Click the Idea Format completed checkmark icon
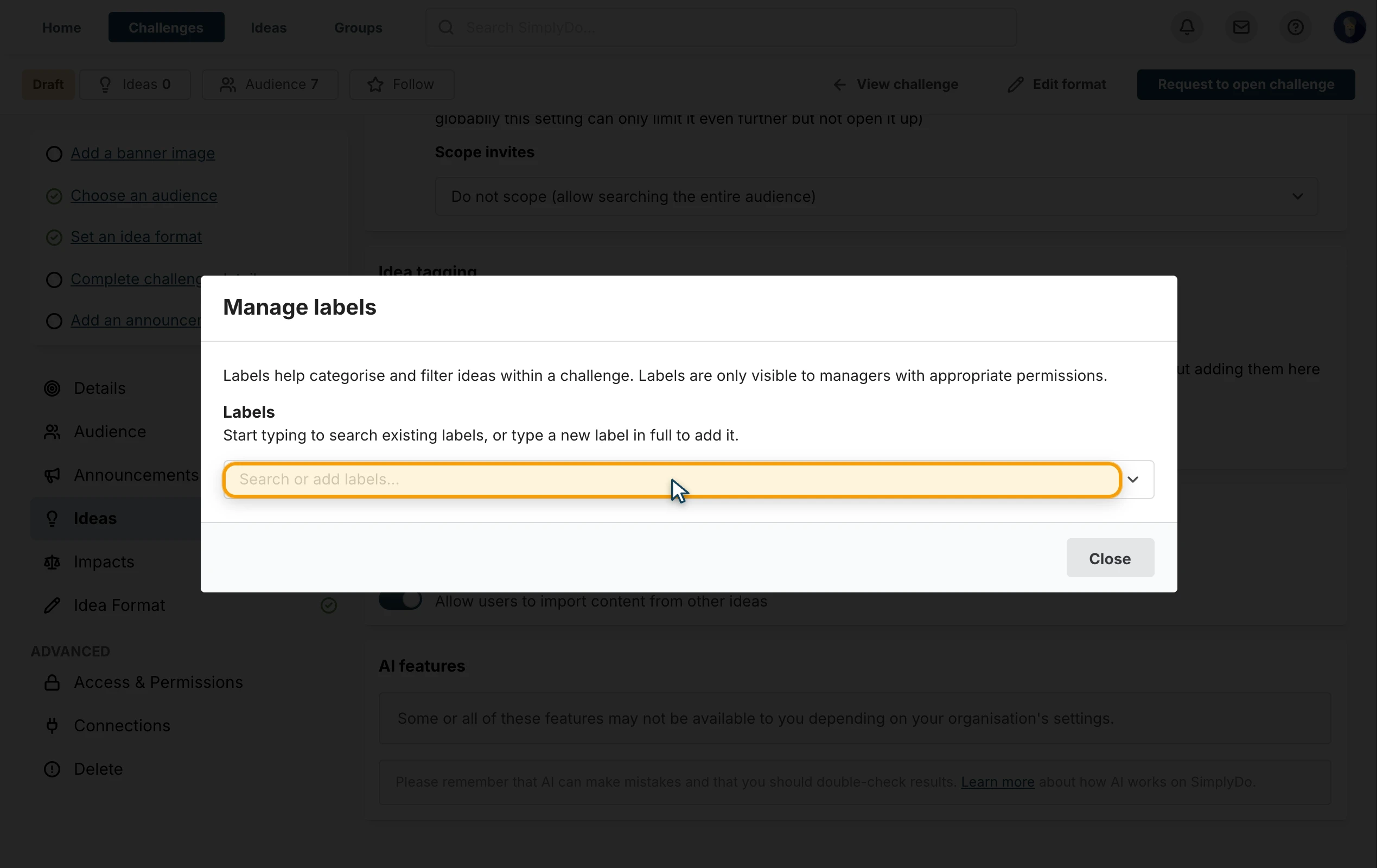 coord(328,605)
